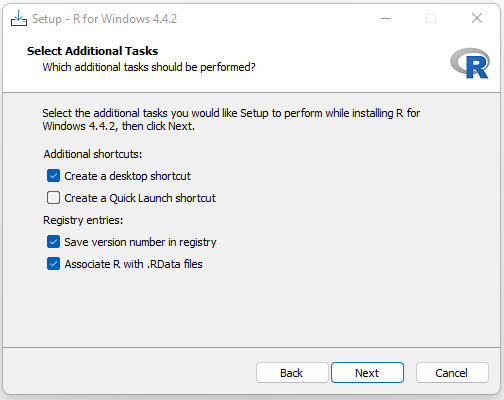Click the Setup - R for Windows 4.4.2 title text

(104, 19)
